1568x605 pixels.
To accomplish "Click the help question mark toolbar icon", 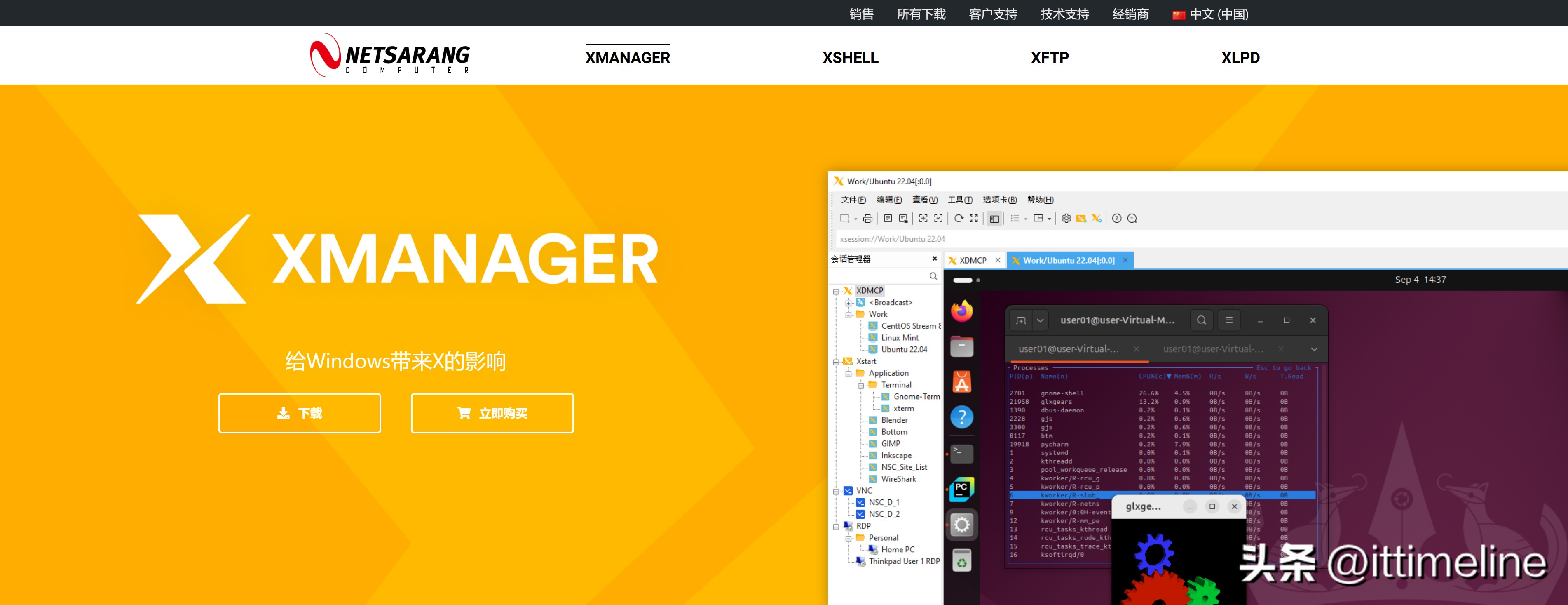I will (x=1116, y=218).
